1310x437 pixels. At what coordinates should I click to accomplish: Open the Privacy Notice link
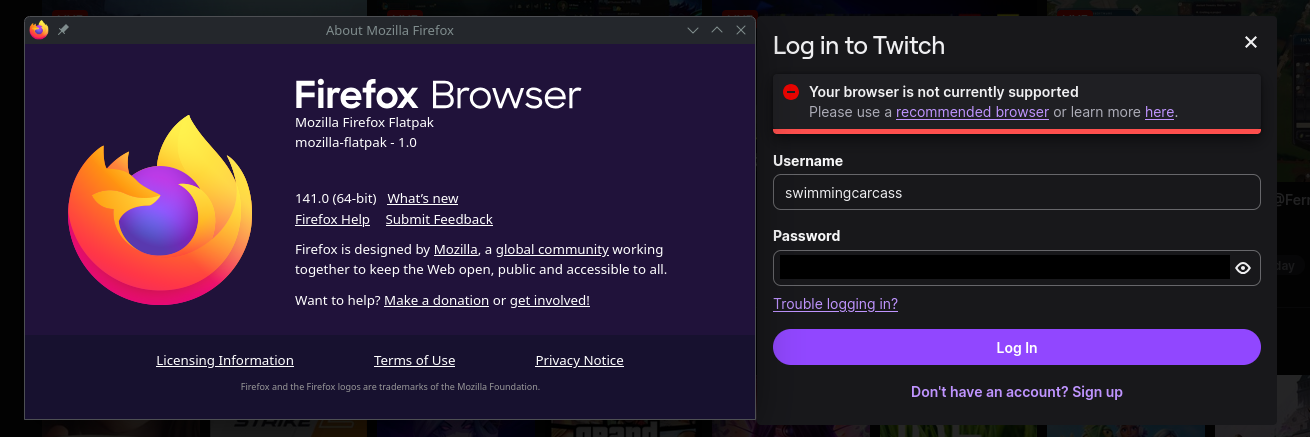pos(579,360)
